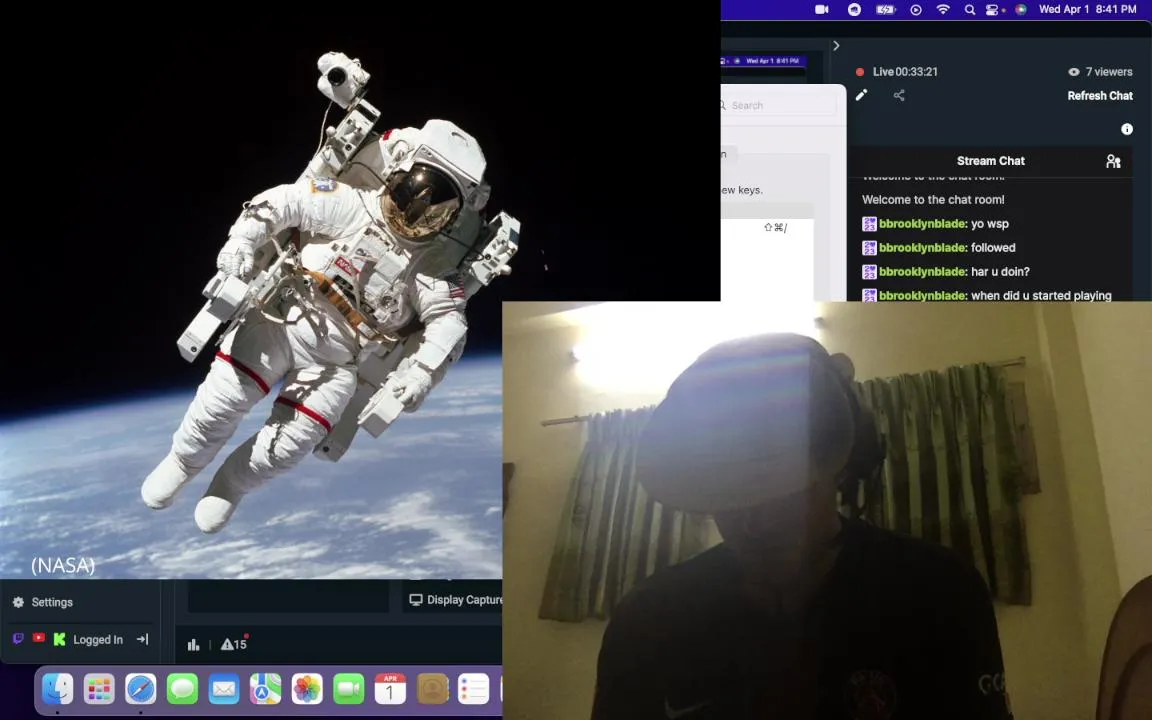Click the eye icon beside 7 viewers
This screenshot has width=1152, height=720.
[x=1073, y=72]
